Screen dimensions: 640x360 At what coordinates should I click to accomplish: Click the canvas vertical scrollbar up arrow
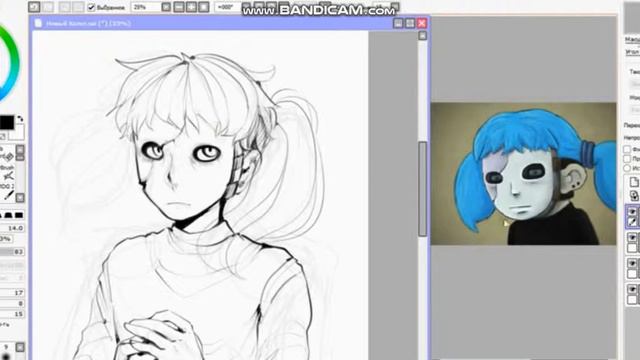(422, 36)
